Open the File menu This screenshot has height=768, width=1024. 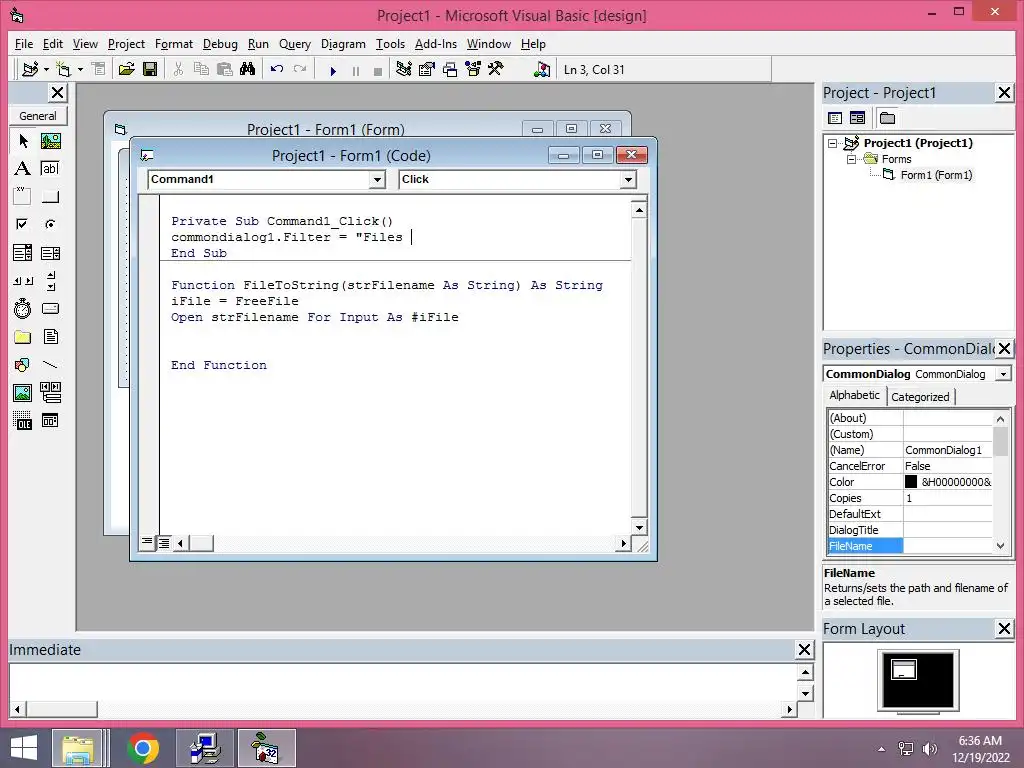click(x=24, y=44)
